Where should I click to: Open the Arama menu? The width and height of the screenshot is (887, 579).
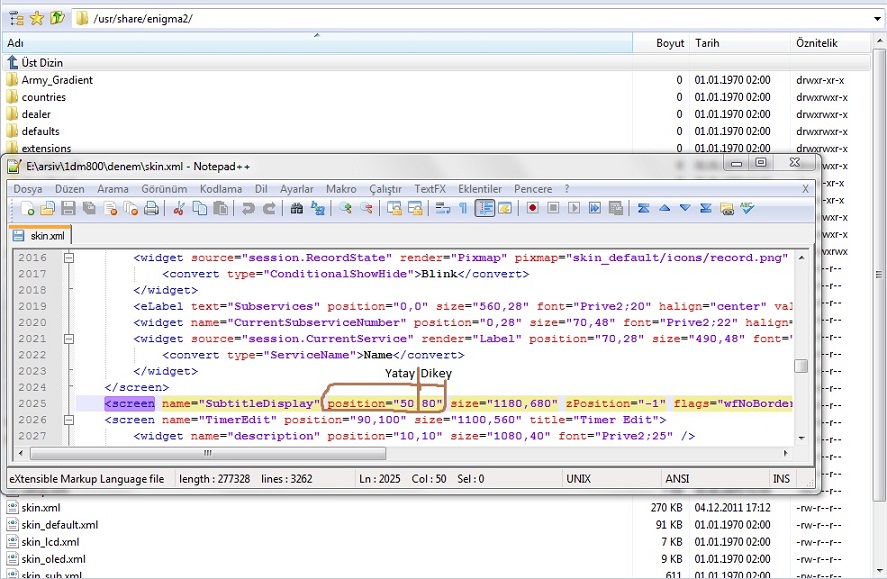pyautogui.click(x=113, y=189)
